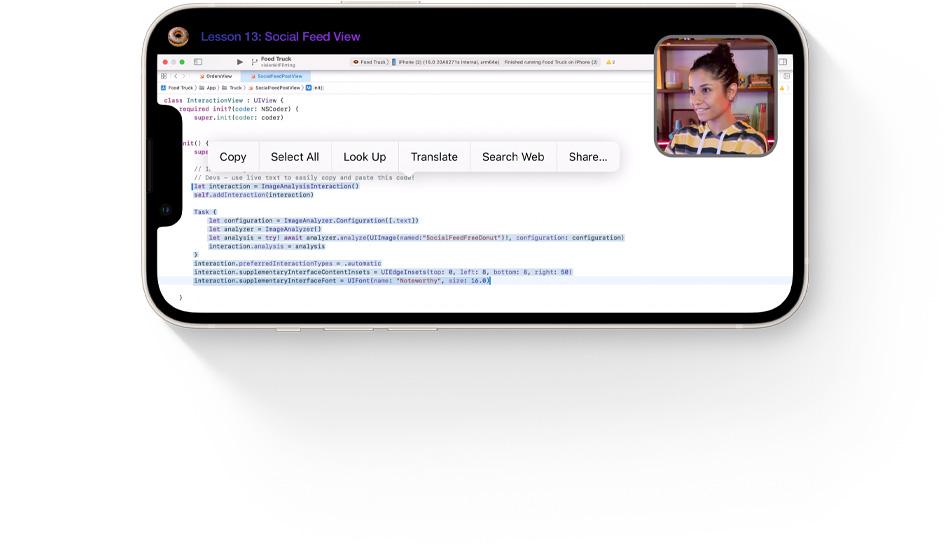The width and height of the screenshot is (949, 548).
Task: Click the yellow warning indicator in toolbar
Action: pyautogui.click(x=610, y=62)
